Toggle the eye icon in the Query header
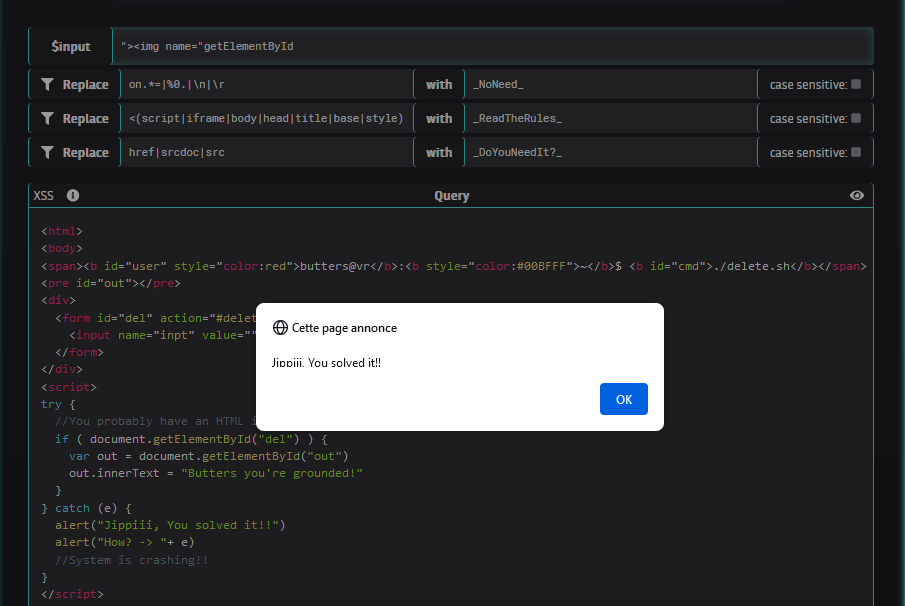Viewport: 905px width, 606px height. tap(856, 196)
